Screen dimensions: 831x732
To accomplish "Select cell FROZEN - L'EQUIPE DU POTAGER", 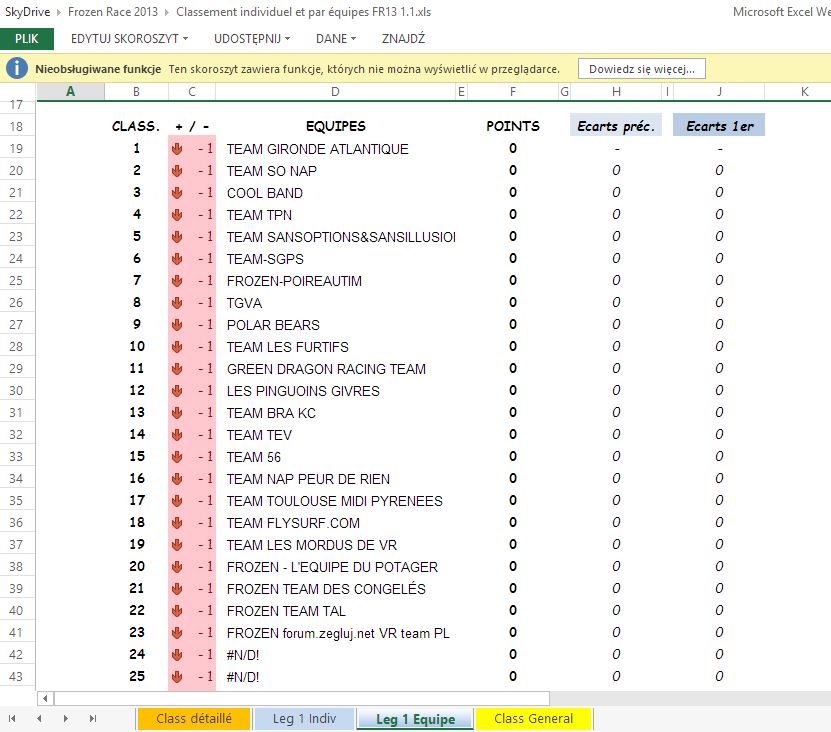I will pos(335,567).
